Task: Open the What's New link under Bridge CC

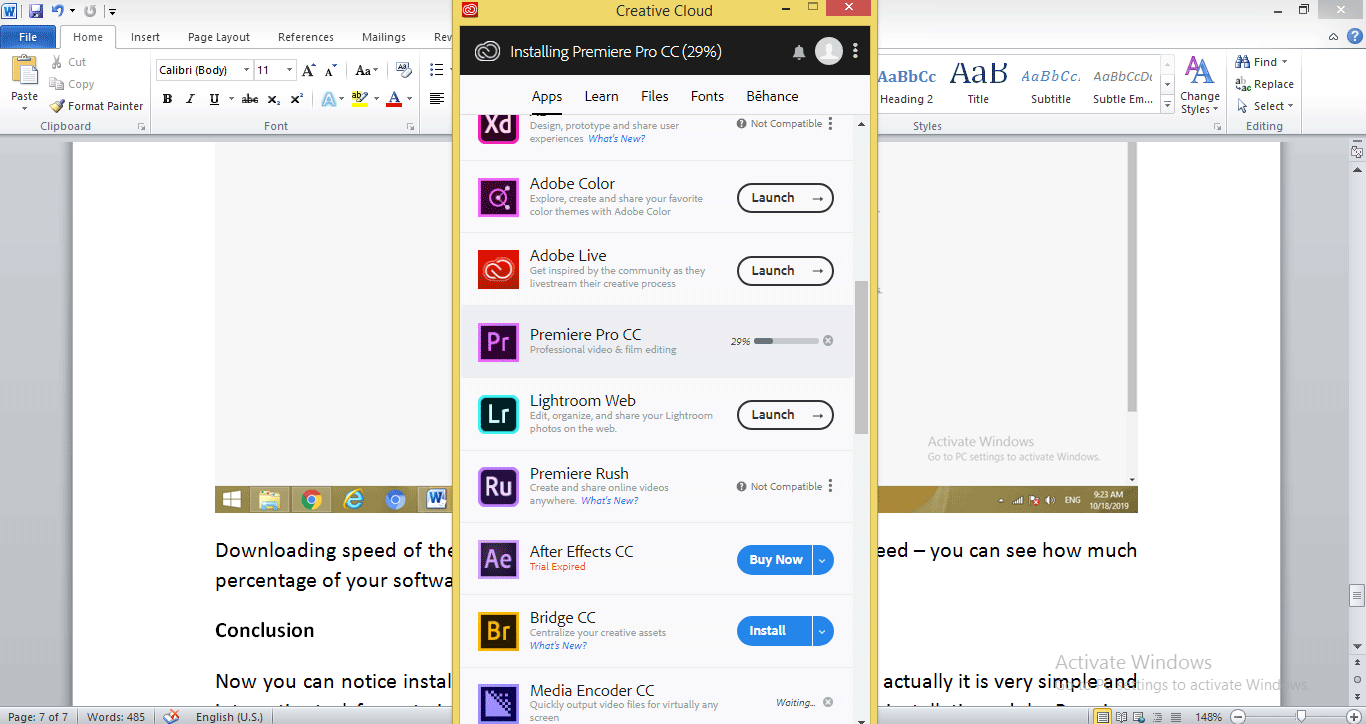Action: coord(558,646)
